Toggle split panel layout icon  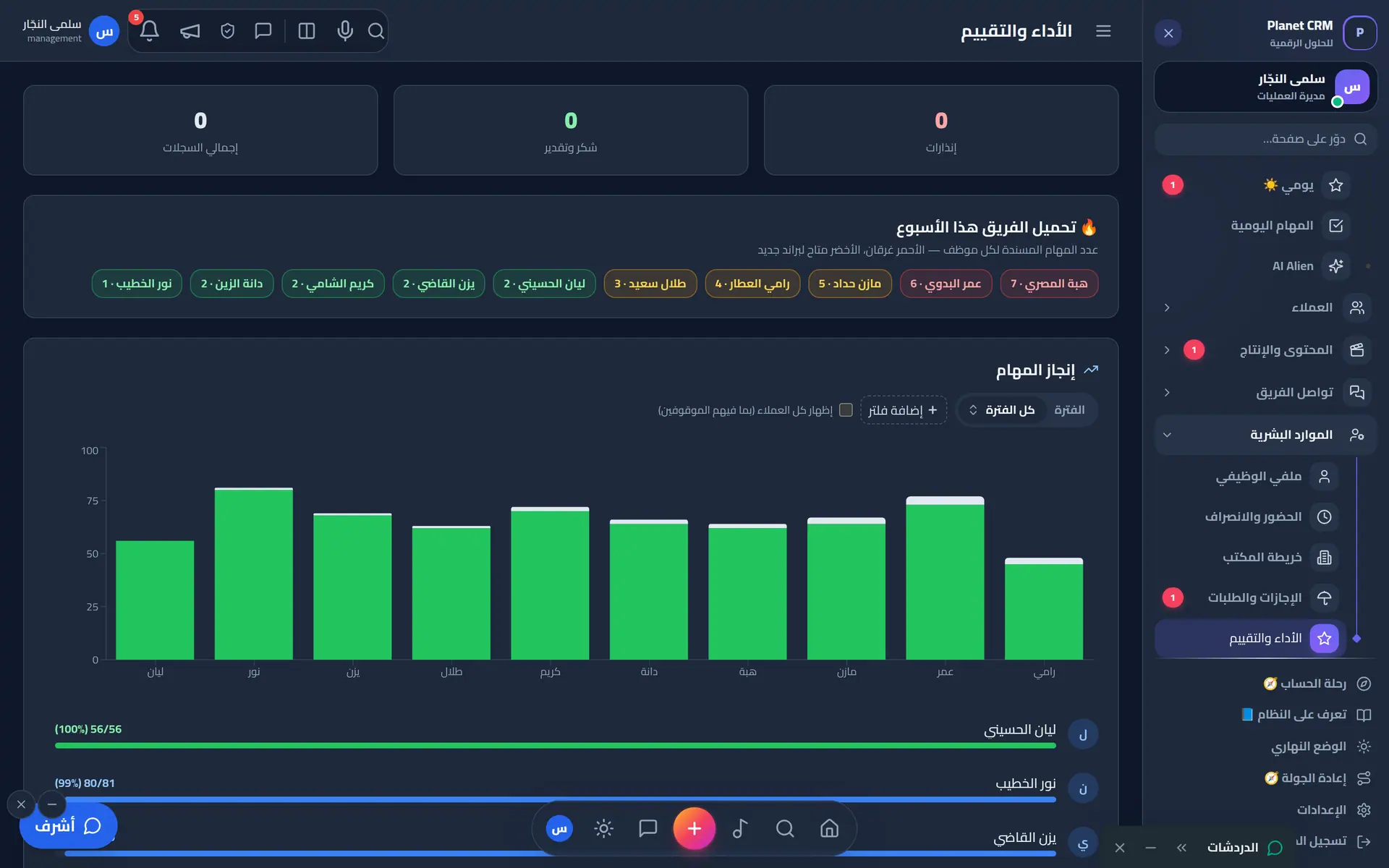coord(307,30)
